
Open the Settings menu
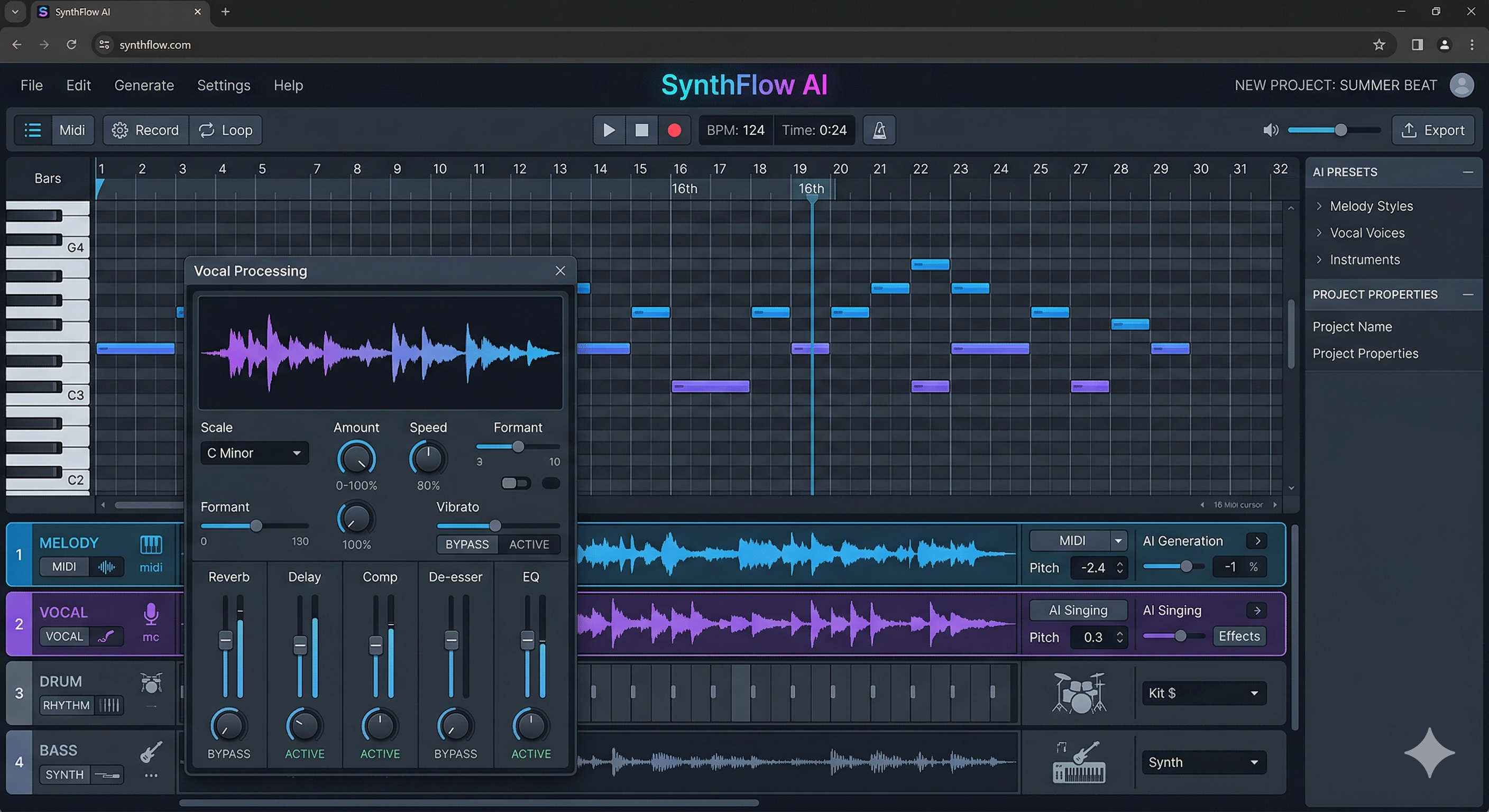click(x=224, y=85)
